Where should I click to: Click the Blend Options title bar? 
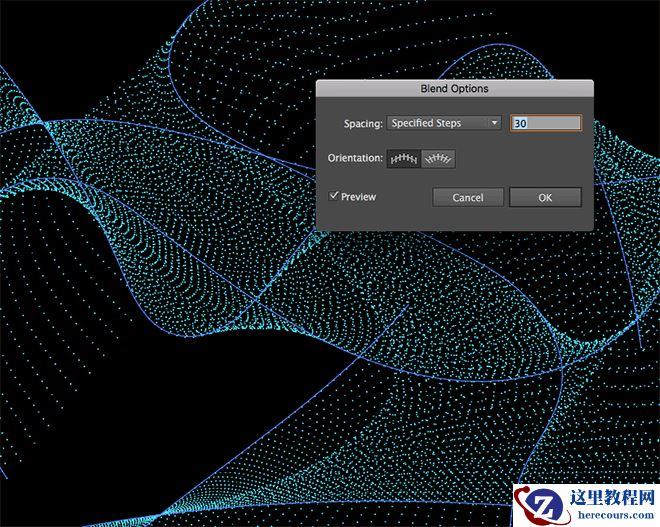[455, 88]
